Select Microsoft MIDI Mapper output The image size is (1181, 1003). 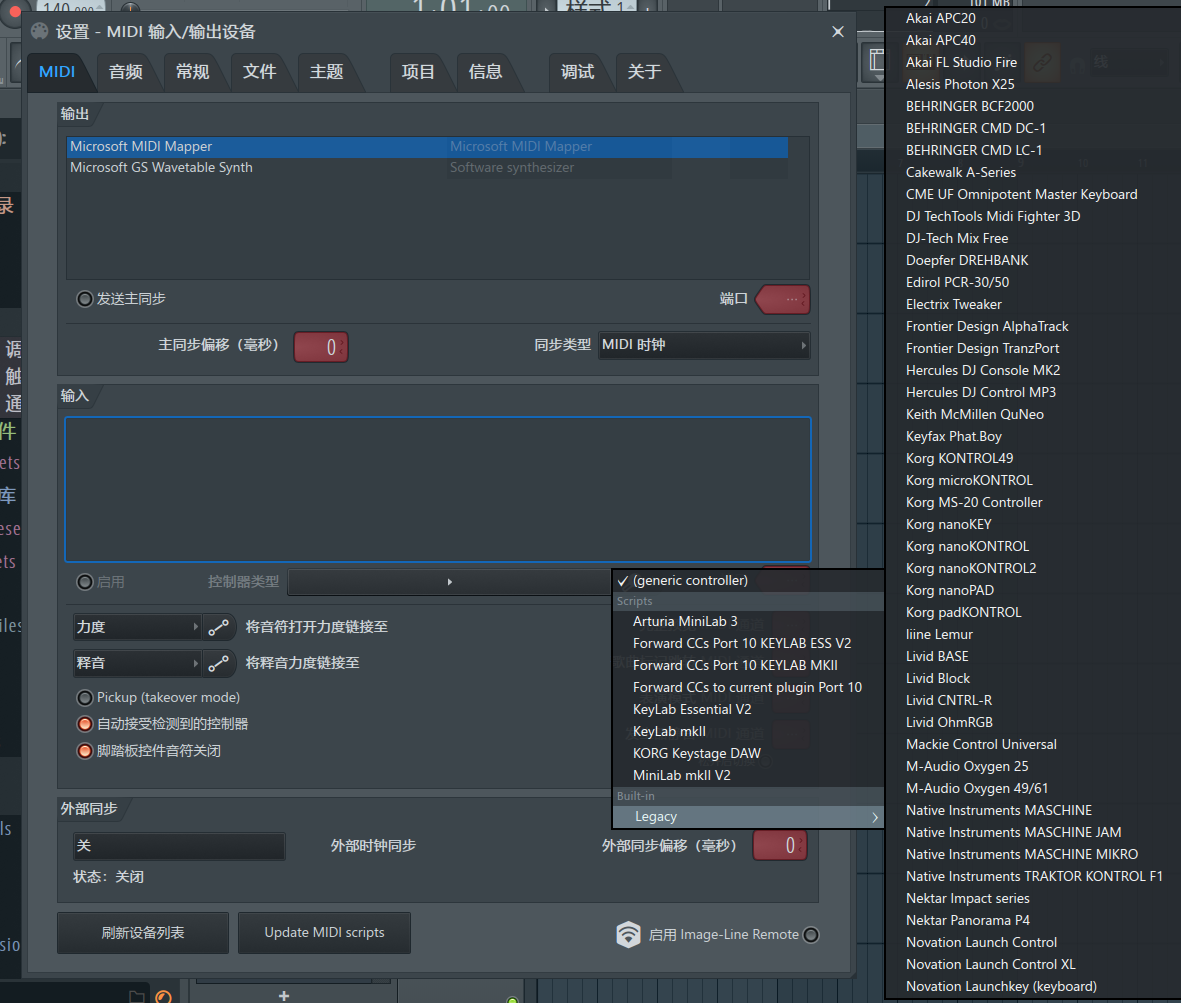point(427,147)
